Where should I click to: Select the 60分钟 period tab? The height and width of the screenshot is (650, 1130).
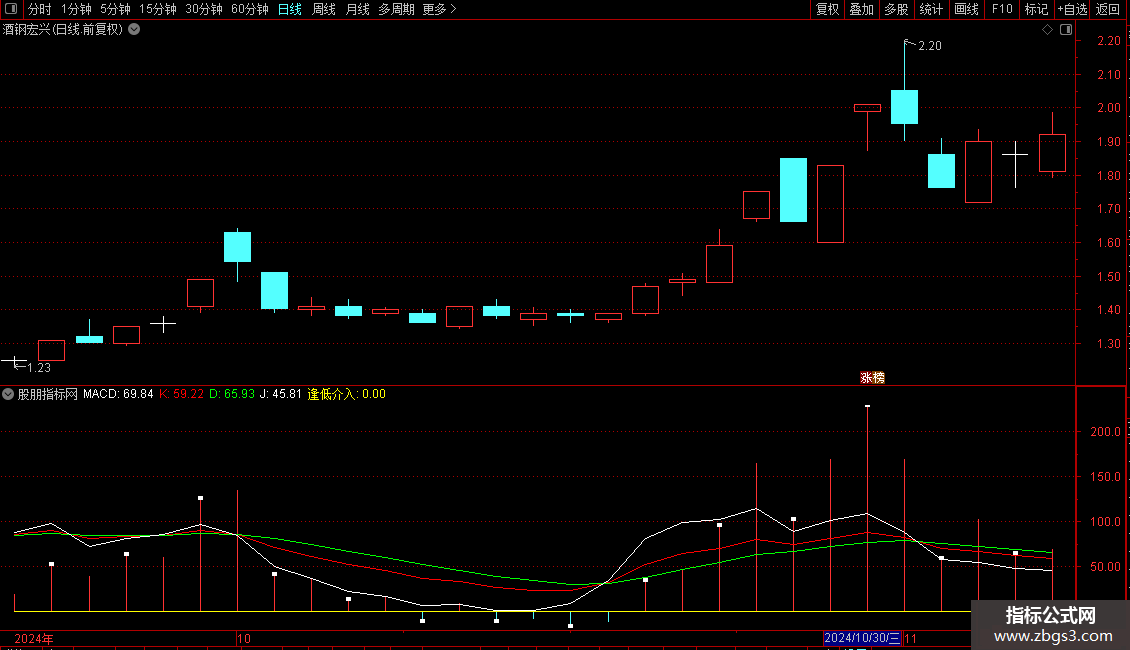(x=250, y=9)
